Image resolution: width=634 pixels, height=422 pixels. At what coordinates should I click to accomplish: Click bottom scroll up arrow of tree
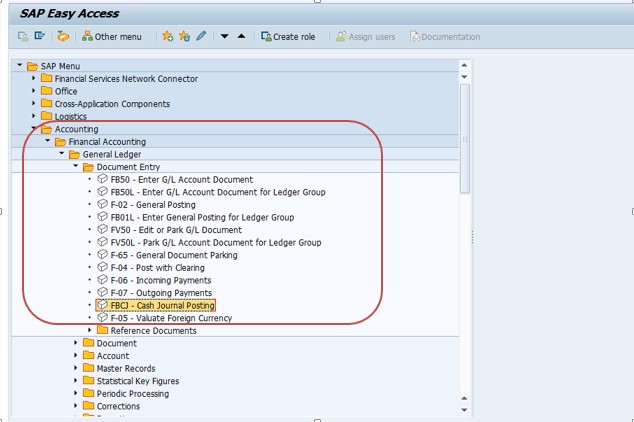tap(464, 398)
